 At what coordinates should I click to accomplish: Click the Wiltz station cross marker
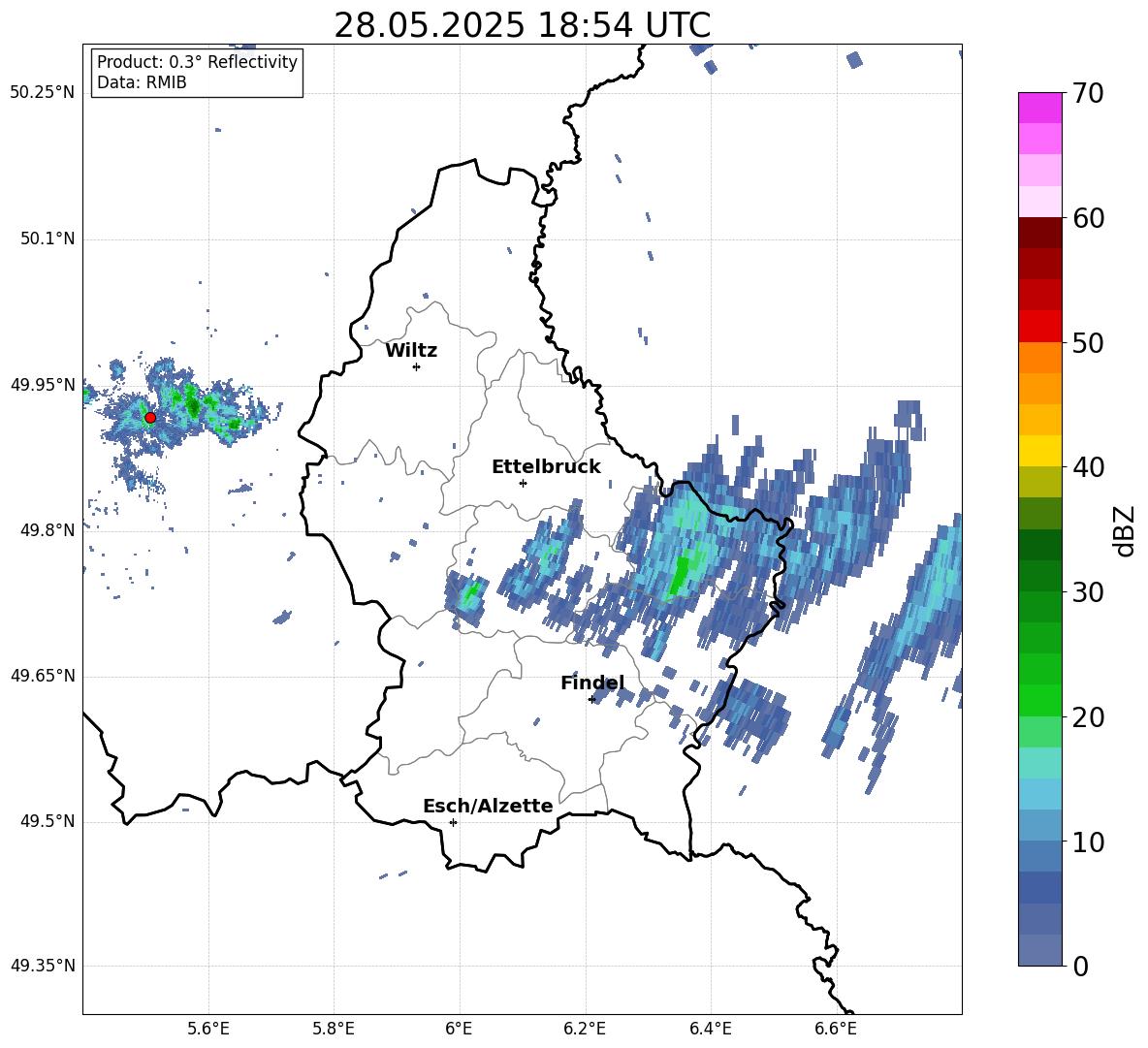(x=417, y=366)
